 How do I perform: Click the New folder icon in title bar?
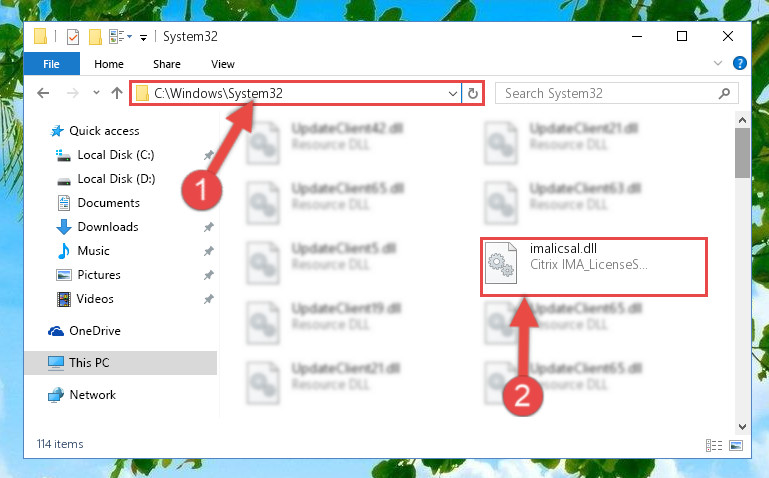point(95,37)
